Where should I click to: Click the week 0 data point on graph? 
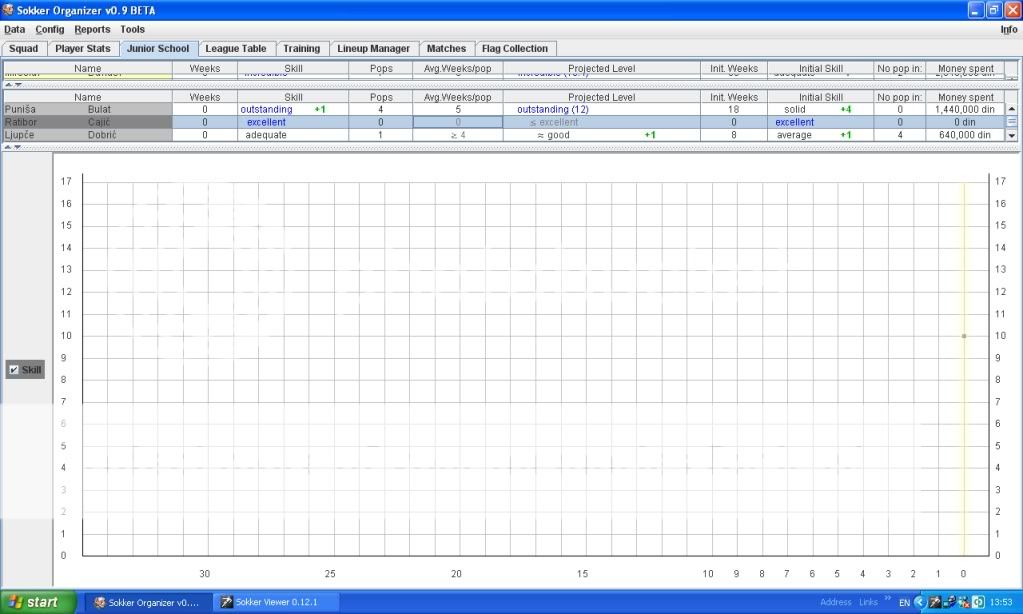[963, 336]
